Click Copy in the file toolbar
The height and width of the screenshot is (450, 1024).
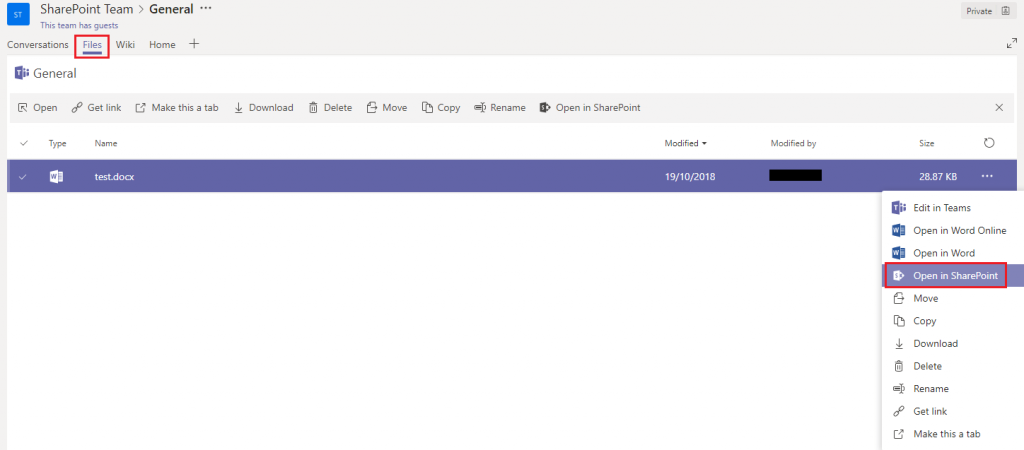[441, 108]
